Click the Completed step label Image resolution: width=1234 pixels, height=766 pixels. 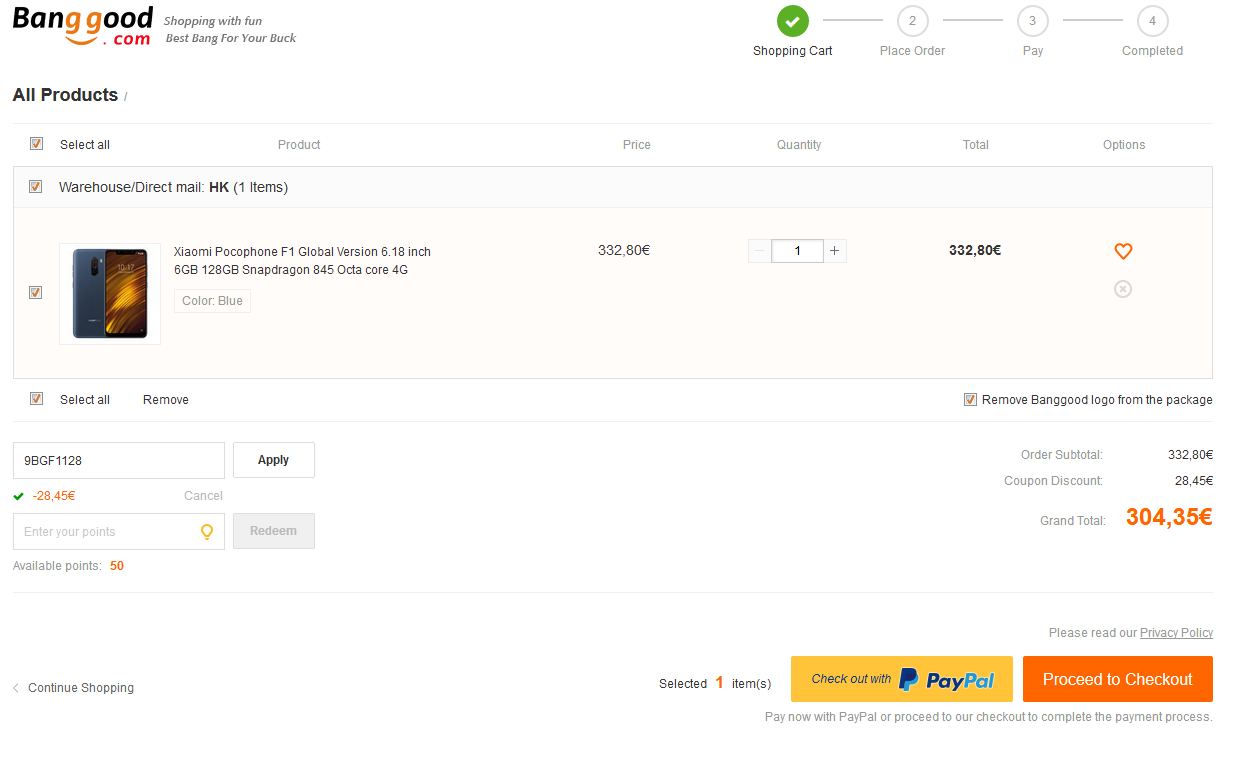1152,51
